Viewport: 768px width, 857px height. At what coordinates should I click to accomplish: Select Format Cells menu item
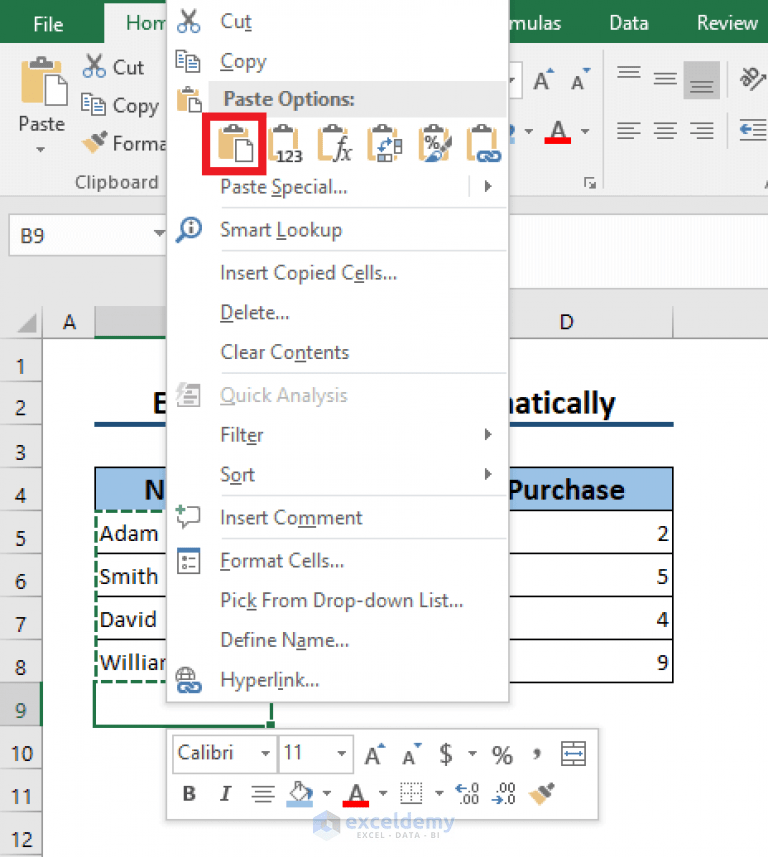[x=337, y=560]
